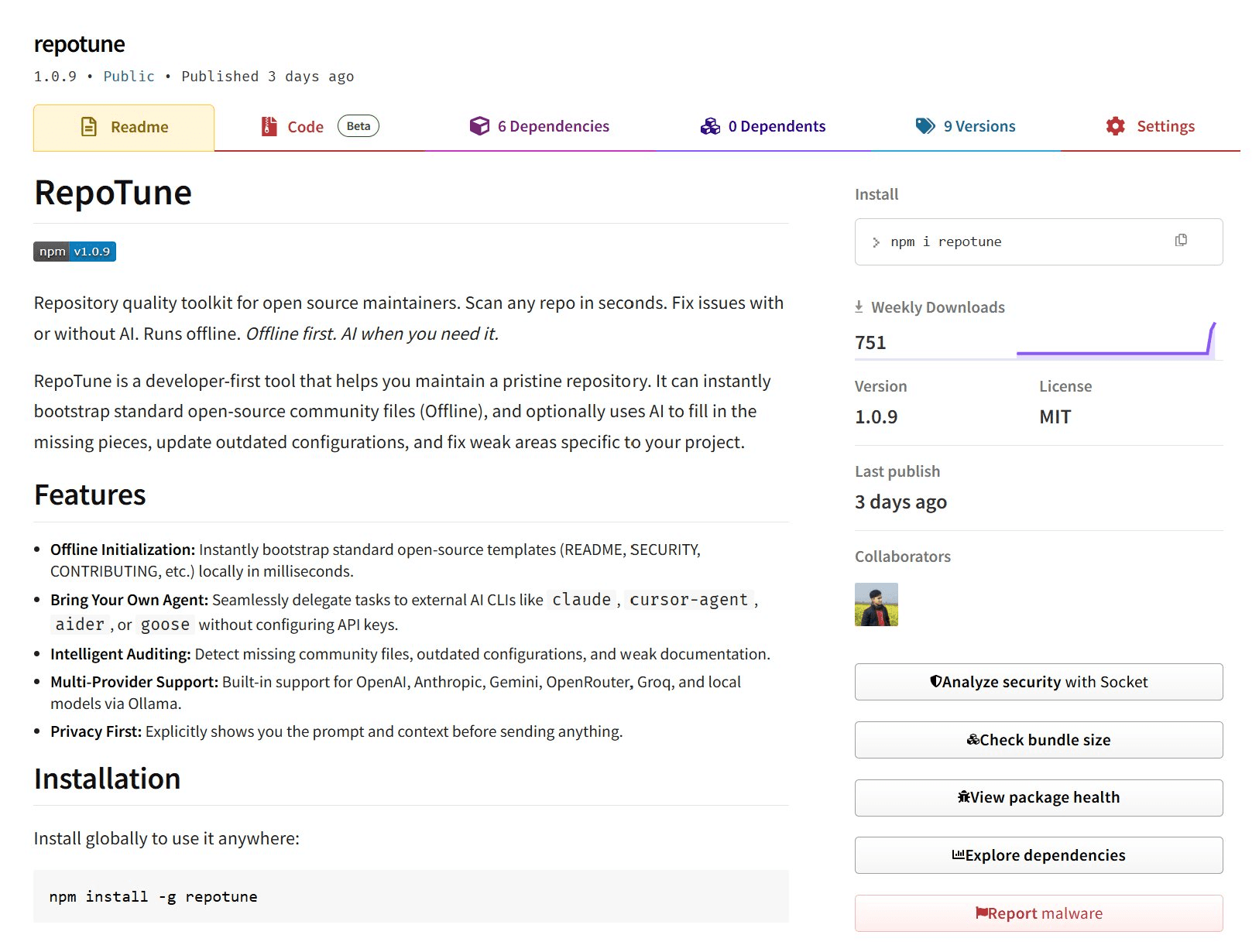This screenshot has height=952, width=1259.
Task: Click the Versions tags icon
Action: pyautogui.click(x=925, y=126)
